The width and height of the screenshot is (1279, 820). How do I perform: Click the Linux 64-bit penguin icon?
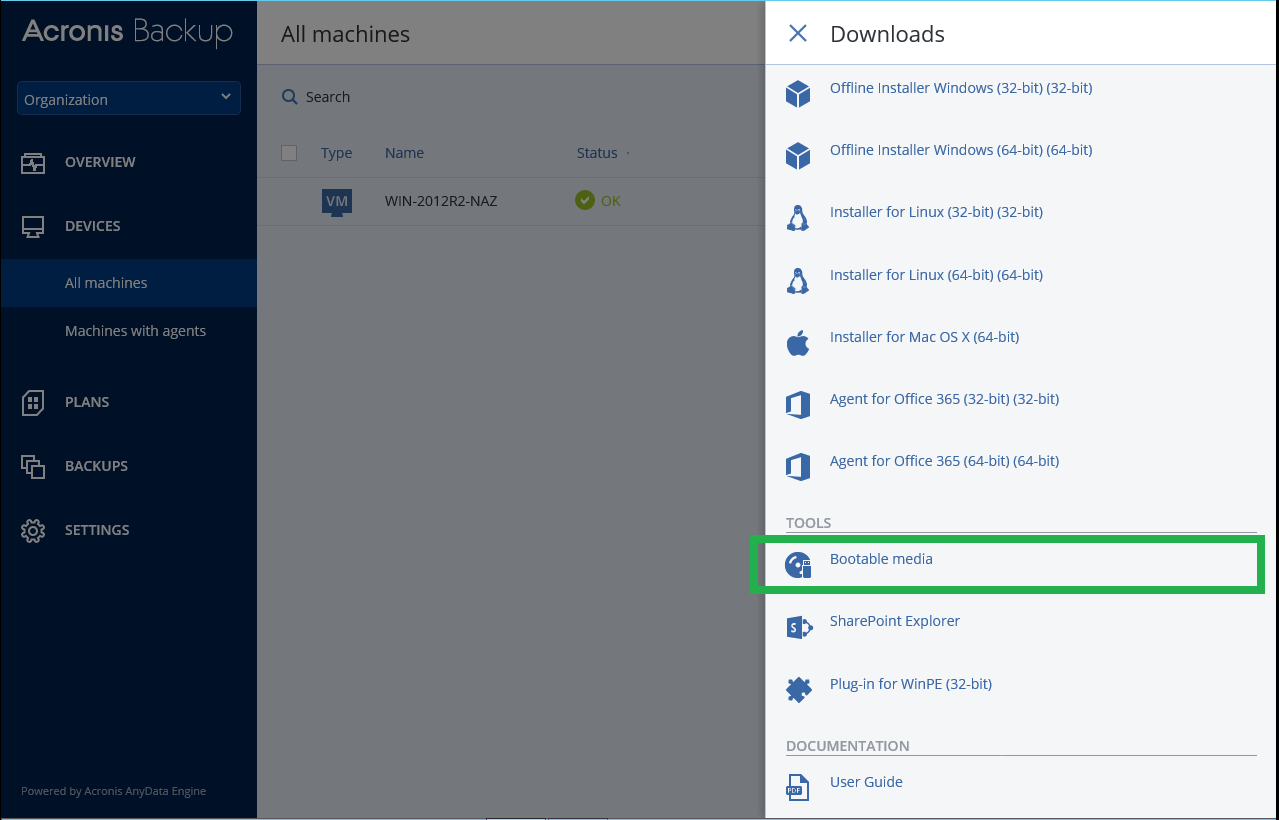tap(798, 281)
